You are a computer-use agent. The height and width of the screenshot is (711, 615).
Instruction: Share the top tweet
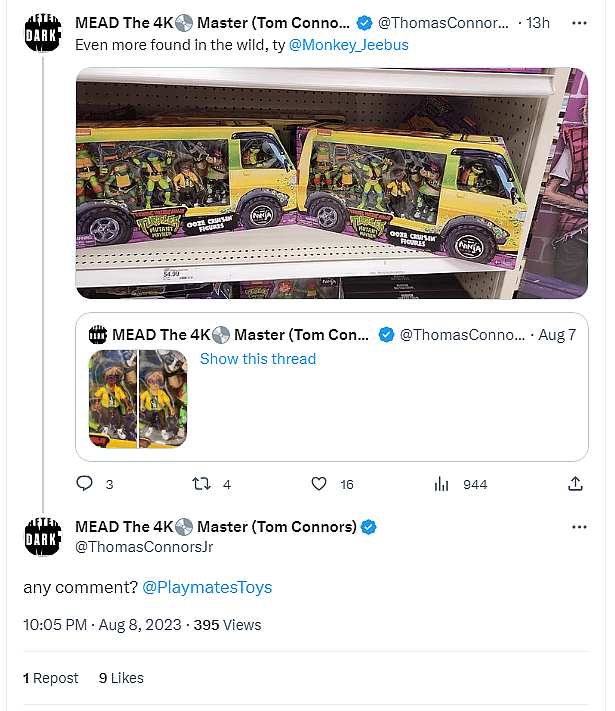coord(575,484)
